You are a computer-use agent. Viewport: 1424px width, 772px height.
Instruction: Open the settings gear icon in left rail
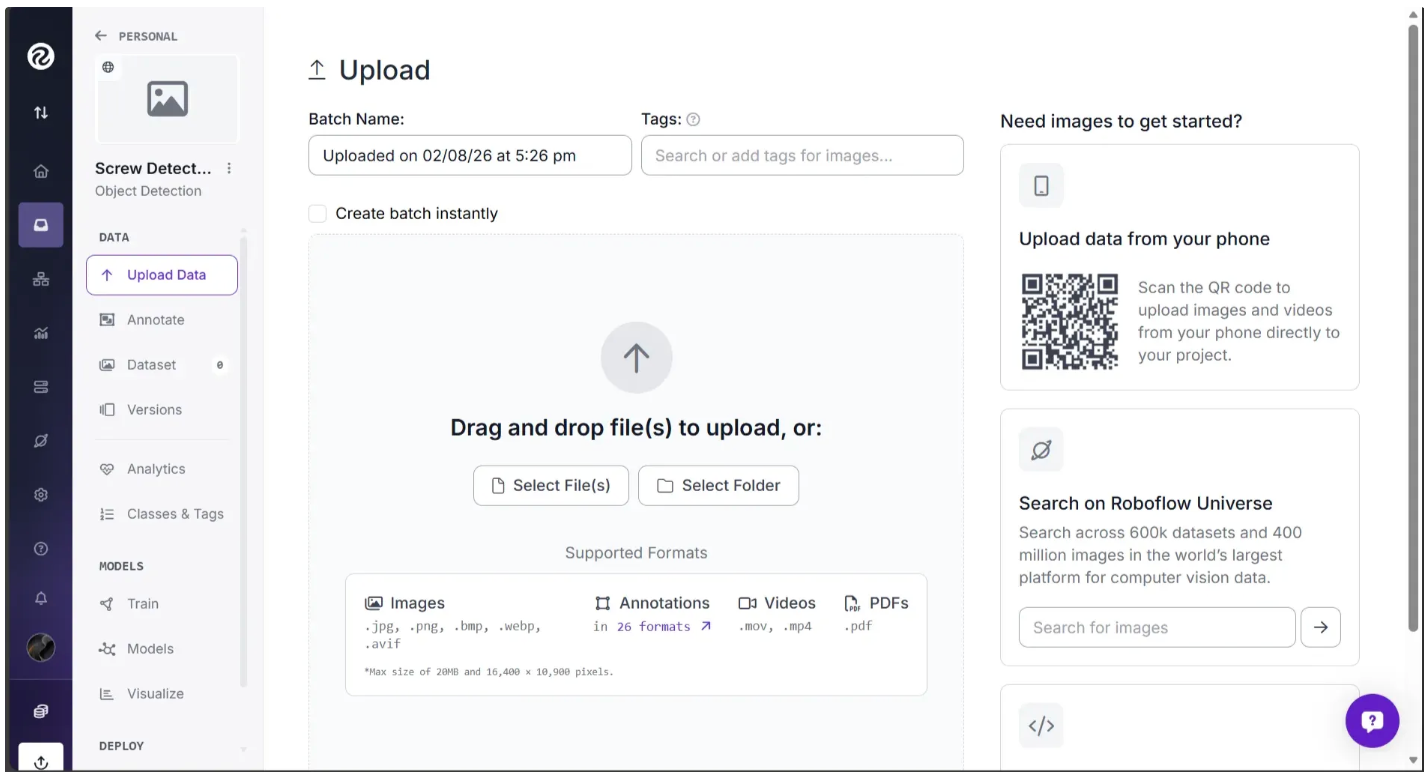[x=41, y=494]
